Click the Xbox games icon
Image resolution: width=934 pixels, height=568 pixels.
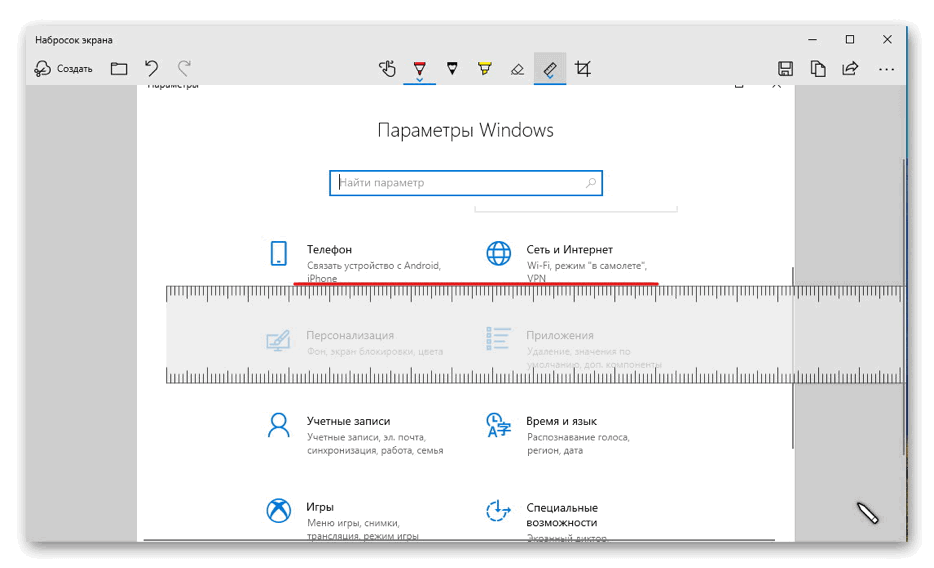[278, 510]
